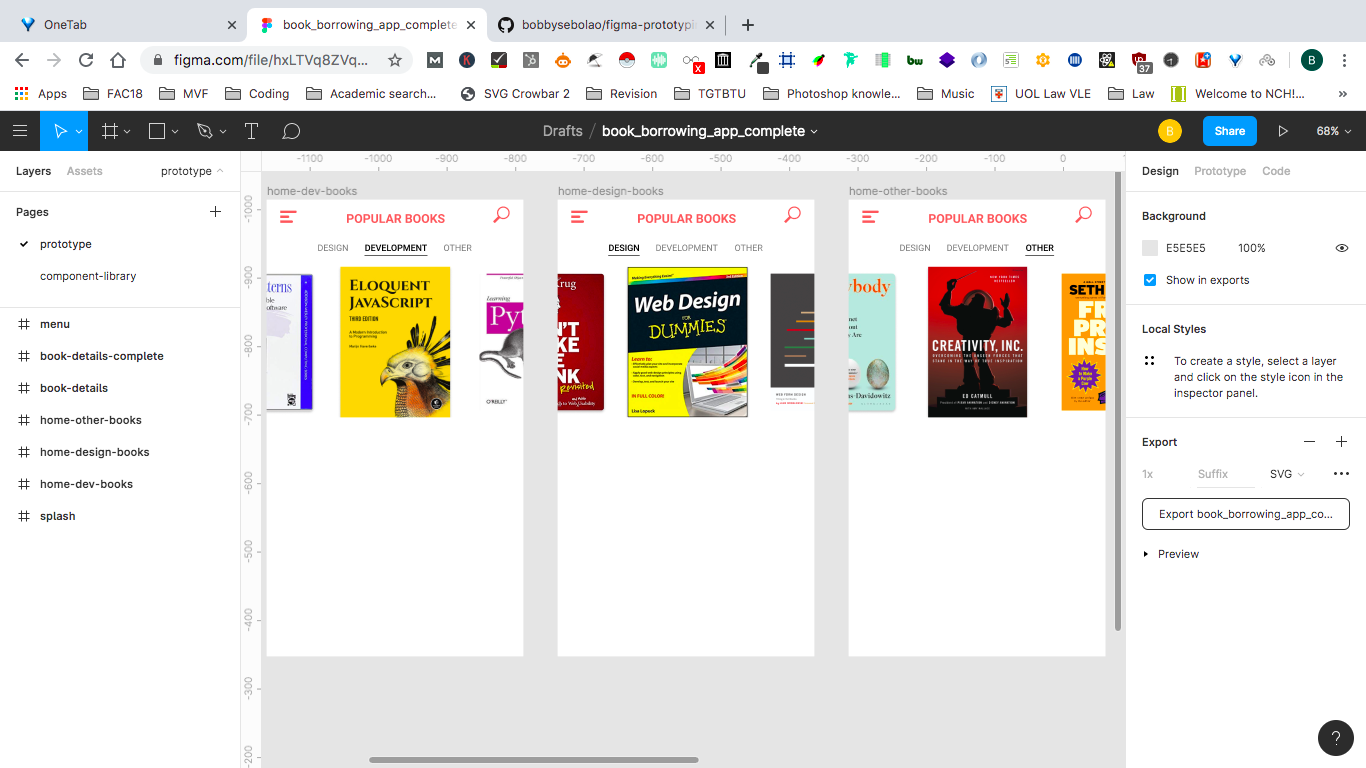Click hamburger icon in home-design-books frame
1366x768 pixels.
[579, 216]
